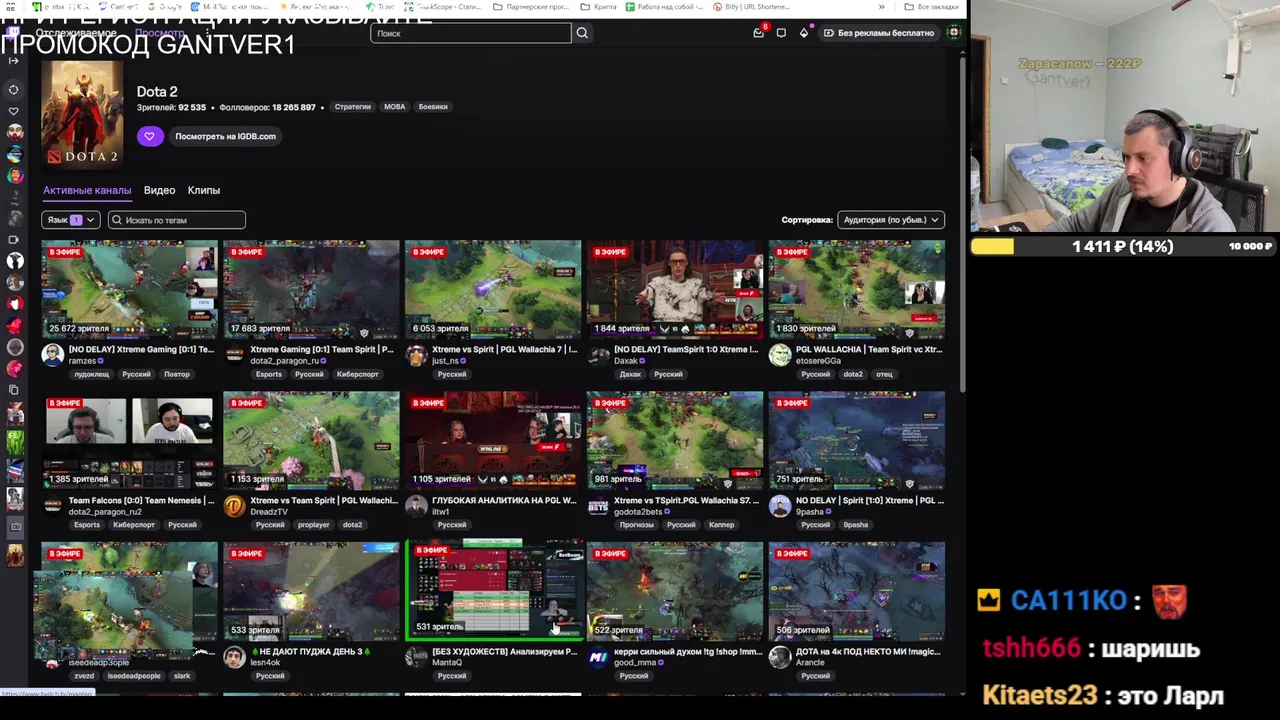
Task: Click the circular icon in left sidebar
Action: point(14,89)
